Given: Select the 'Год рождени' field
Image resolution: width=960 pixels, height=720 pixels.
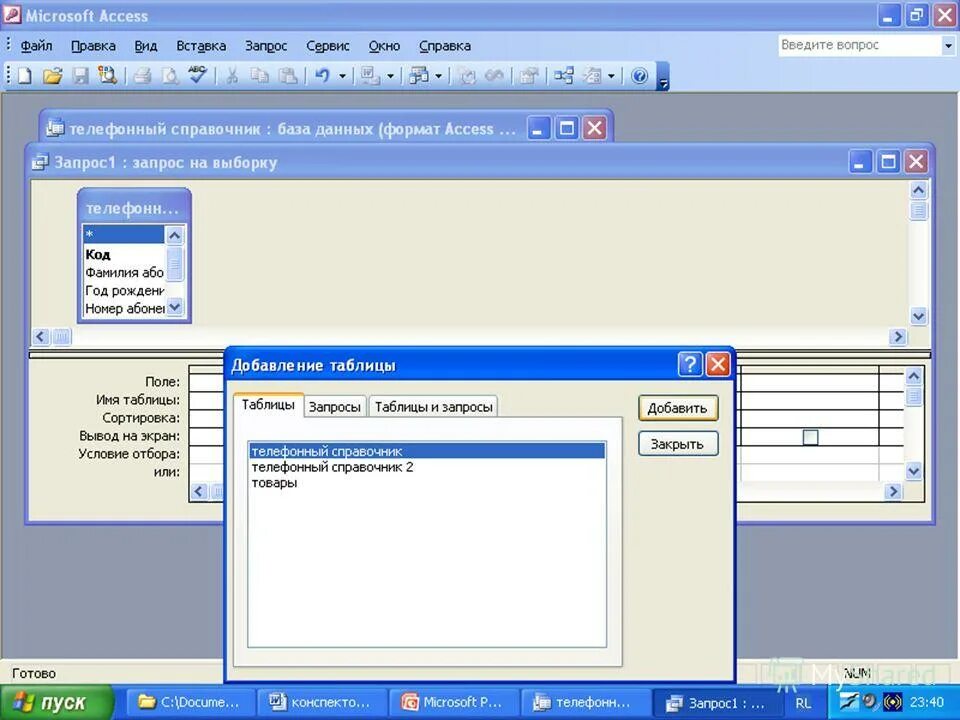Looking at the screenshot, I should coord(124,290).
